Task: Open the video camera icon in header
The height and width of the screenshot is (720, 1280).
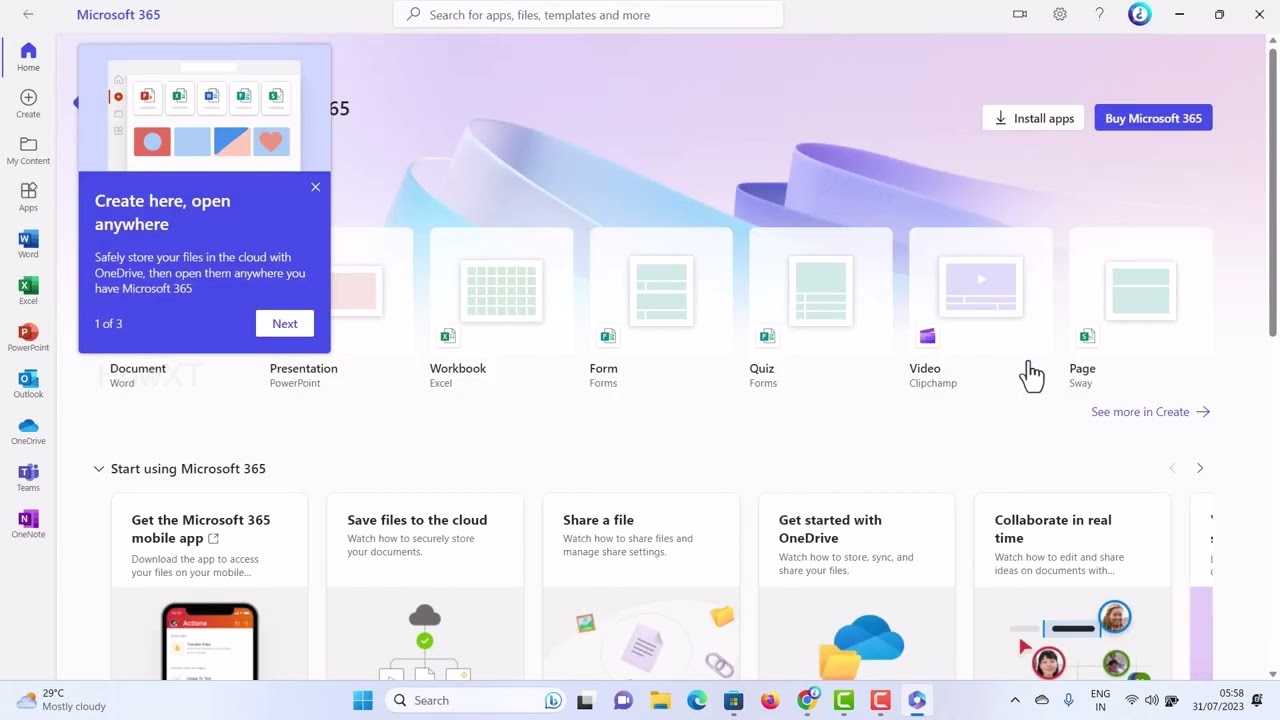Action: [1020, 14]
